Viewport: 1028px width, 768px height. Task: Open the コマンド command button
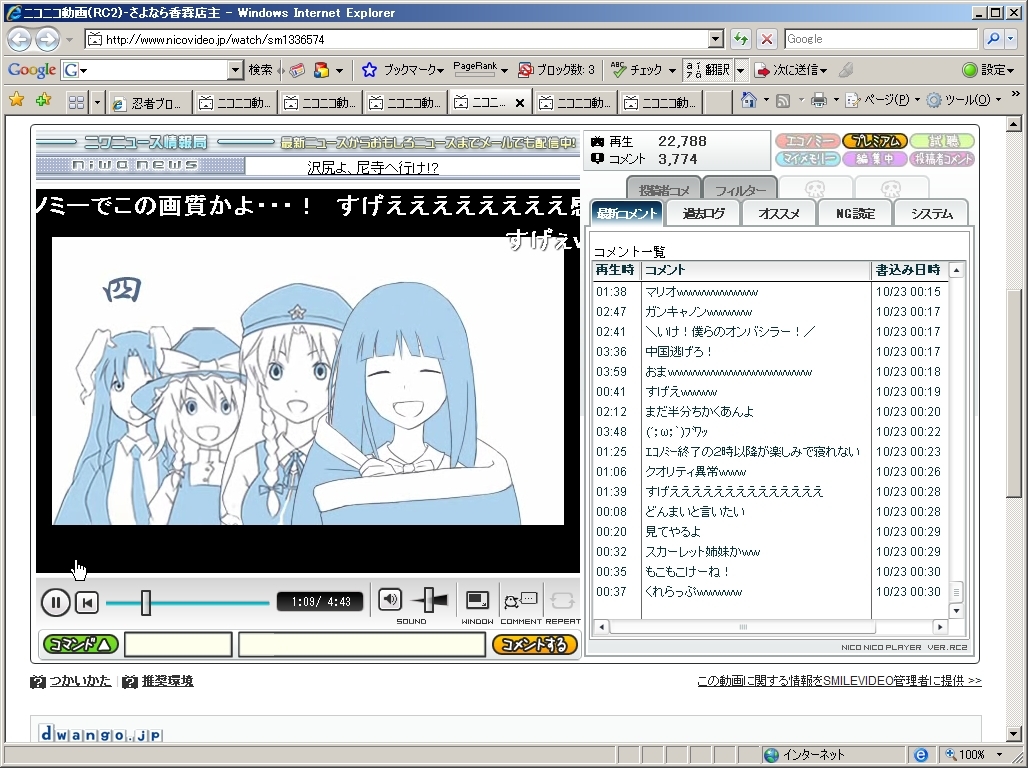click(x=80, y=644)
